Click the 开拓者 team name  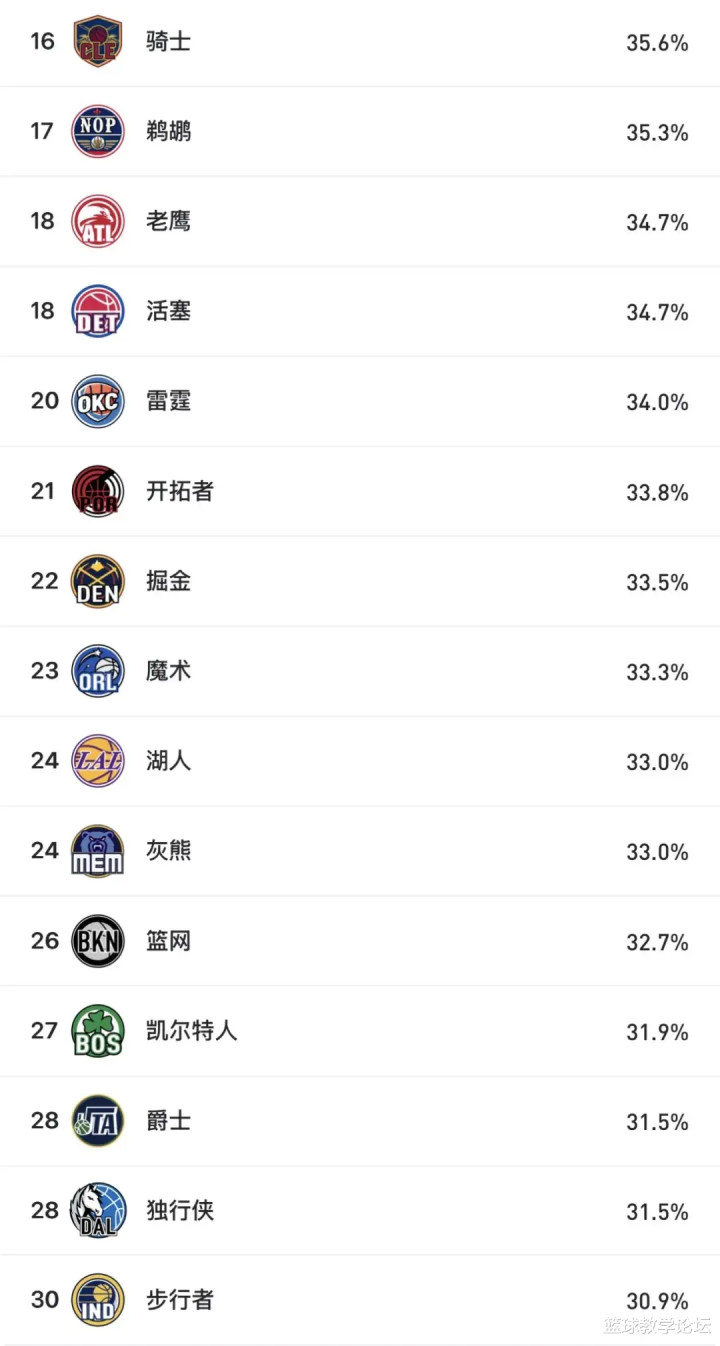pyautogui.click(x=180, y=491)
